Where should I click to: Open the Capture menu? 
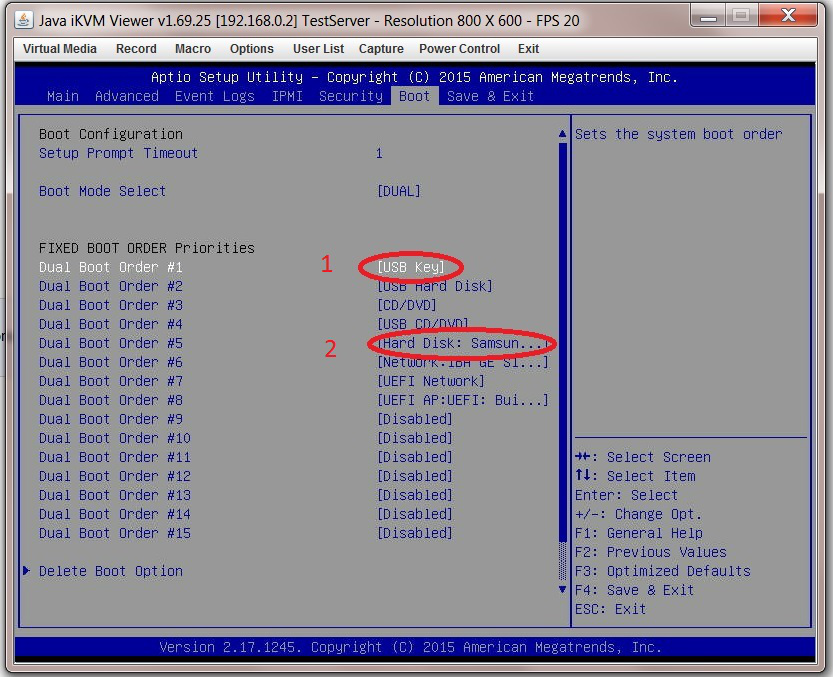tap(381, 48)
